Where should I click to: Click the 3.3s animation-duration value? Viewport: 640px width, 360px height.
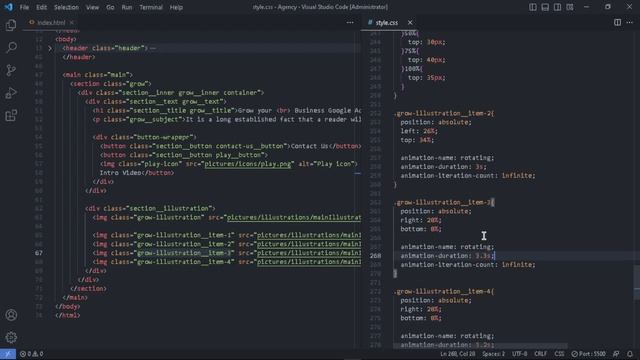[x=483, y=256]
